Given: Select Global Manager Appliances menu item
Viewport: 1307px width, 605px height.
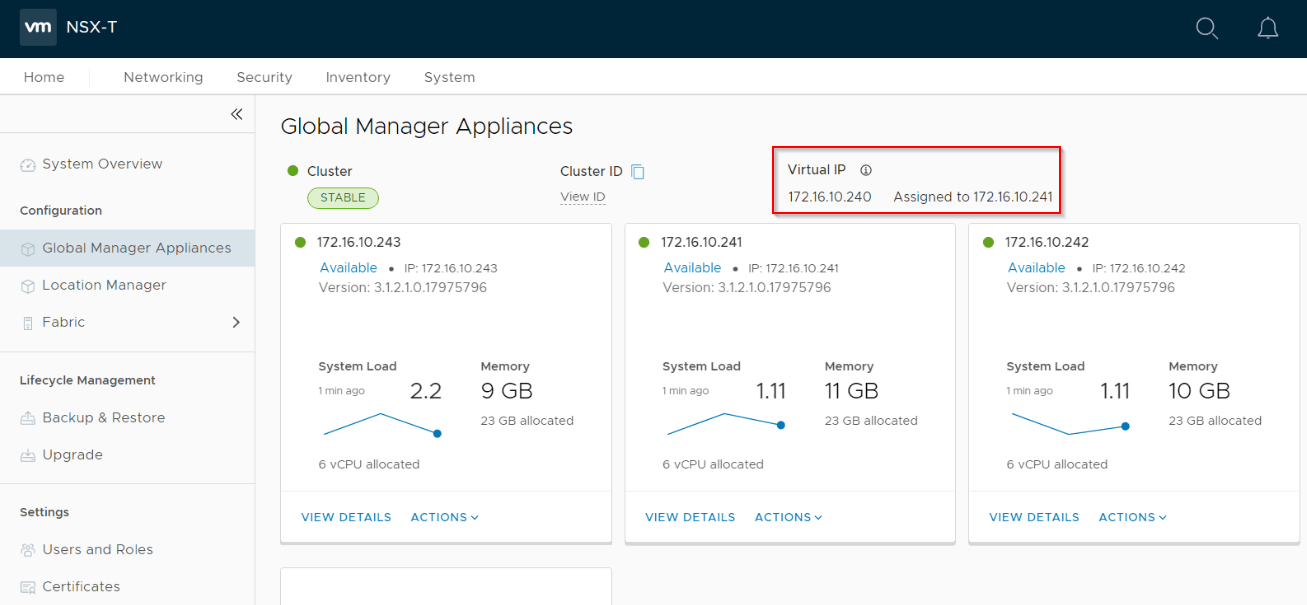Looking at the screenshot, I should pos(127,248).
